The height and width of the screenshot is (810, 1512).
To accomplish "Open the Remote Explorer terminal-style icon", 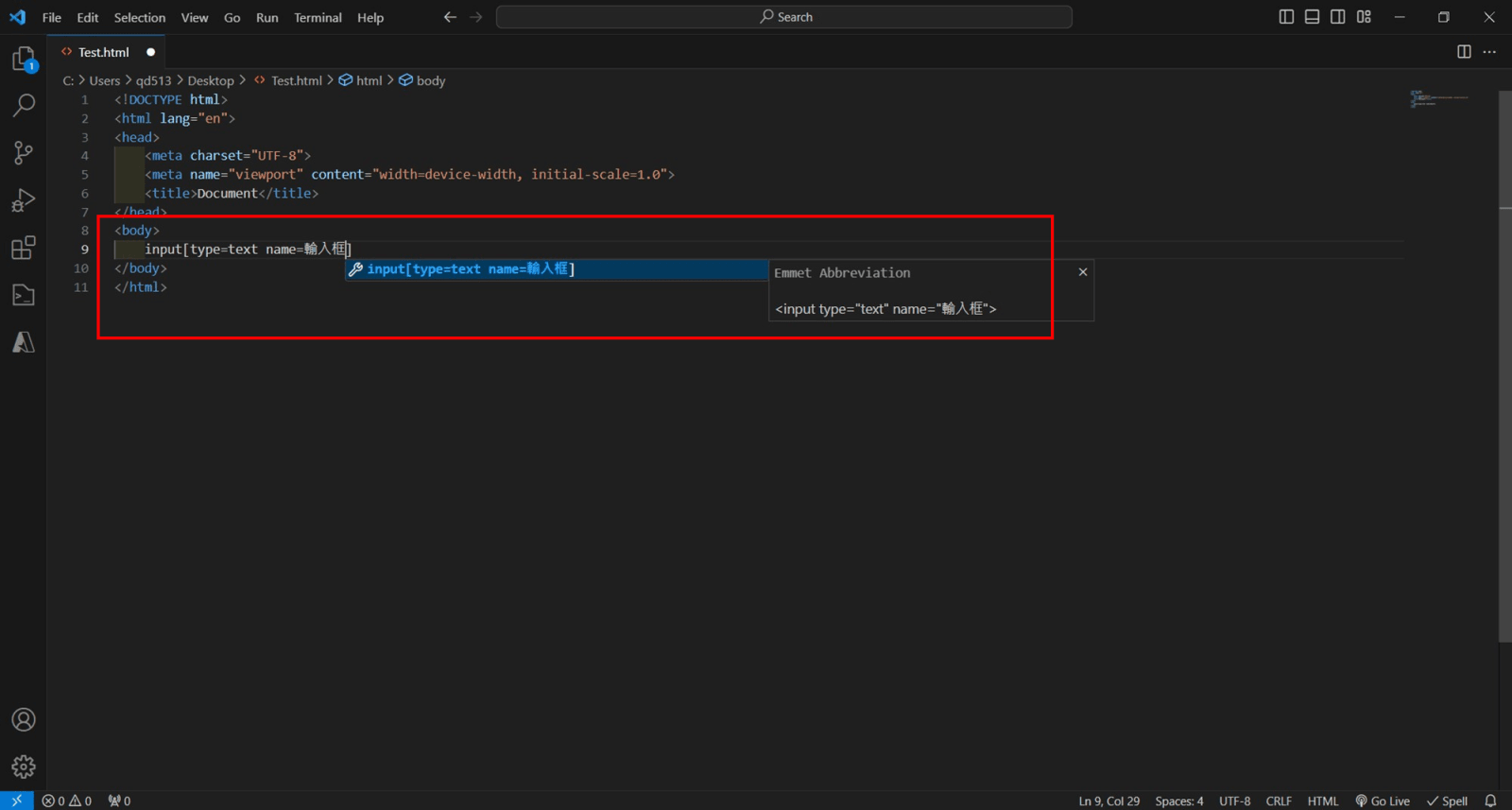I will point(24,295).
